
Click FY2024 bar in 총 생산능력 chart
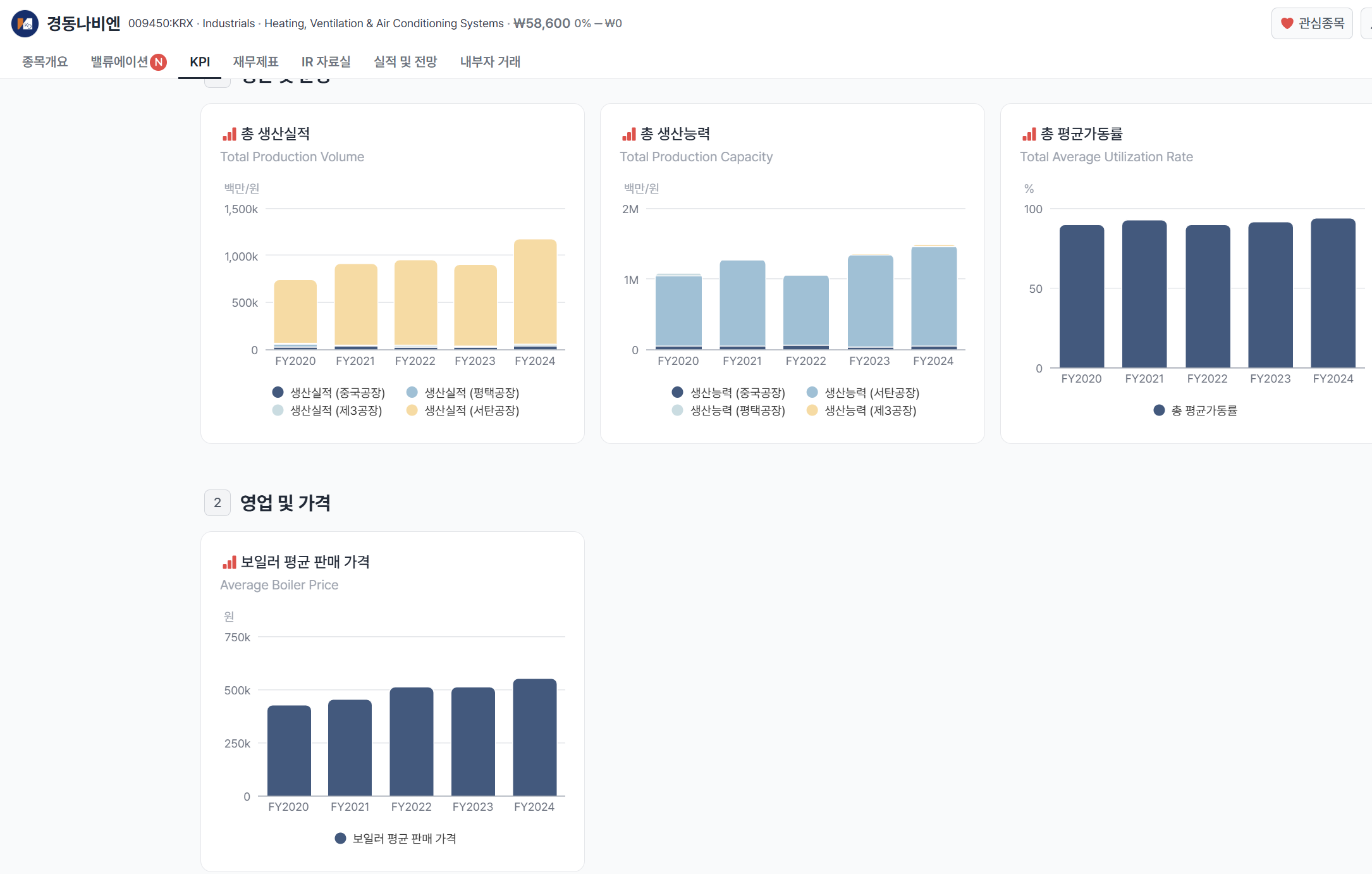pyautogui.click(x=934, y=297)
